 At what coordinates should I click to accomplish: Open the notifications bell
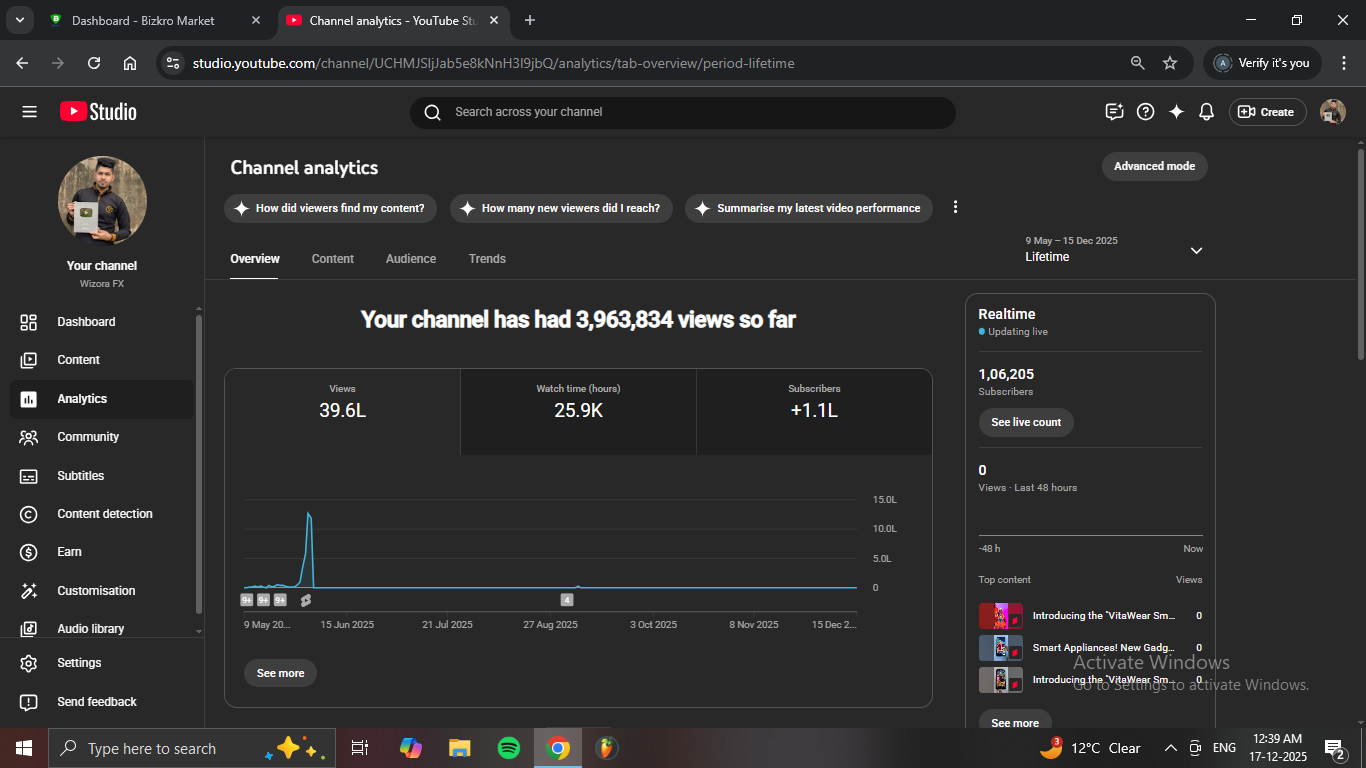click(1207, 112)
